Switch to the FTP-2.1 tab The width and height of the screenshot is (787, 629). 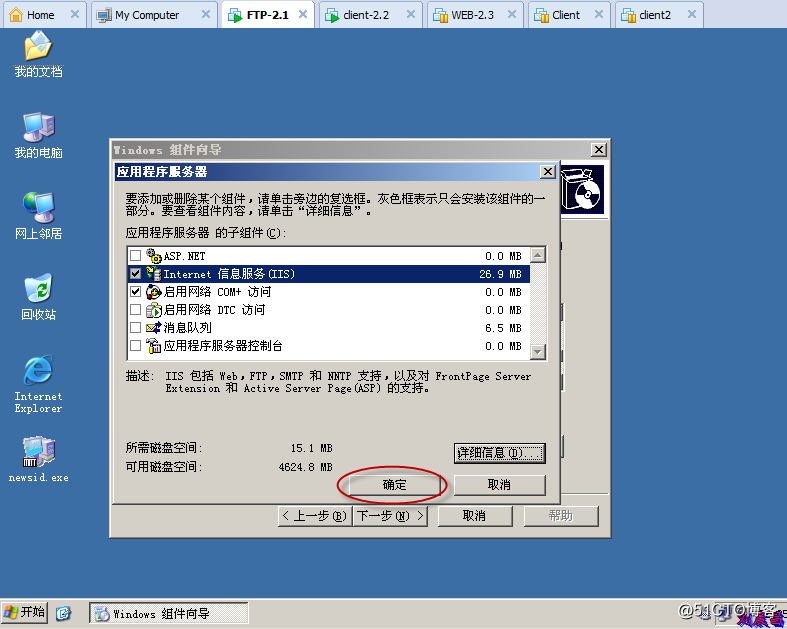[268, 15]
